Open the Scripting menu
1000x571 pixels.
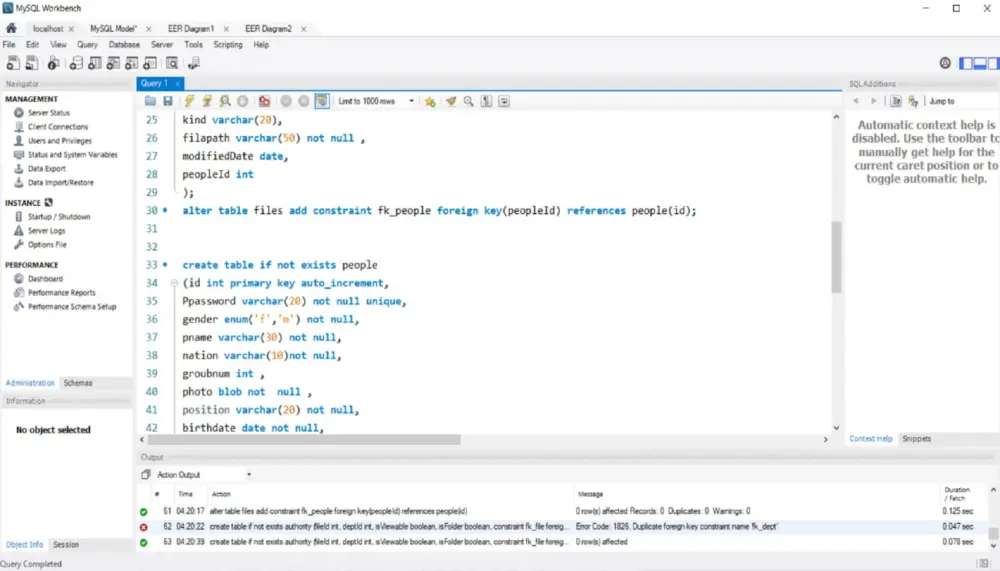click(228, 45)
